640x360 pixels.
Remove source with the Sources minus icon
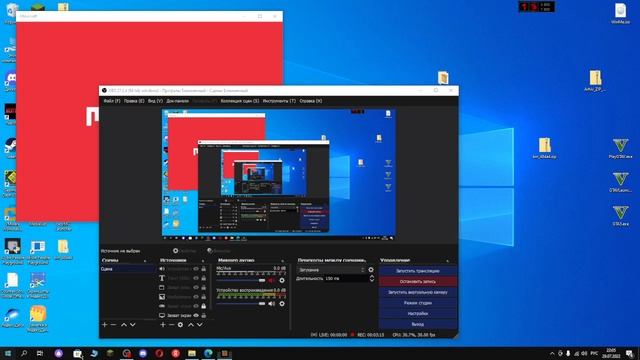[x=172, y=324]
